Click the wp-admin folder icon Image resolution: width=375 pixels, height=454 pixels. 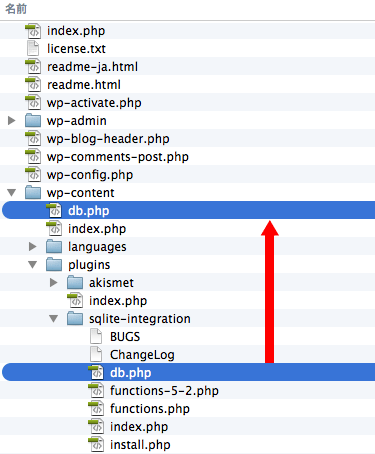pos(33,121)
